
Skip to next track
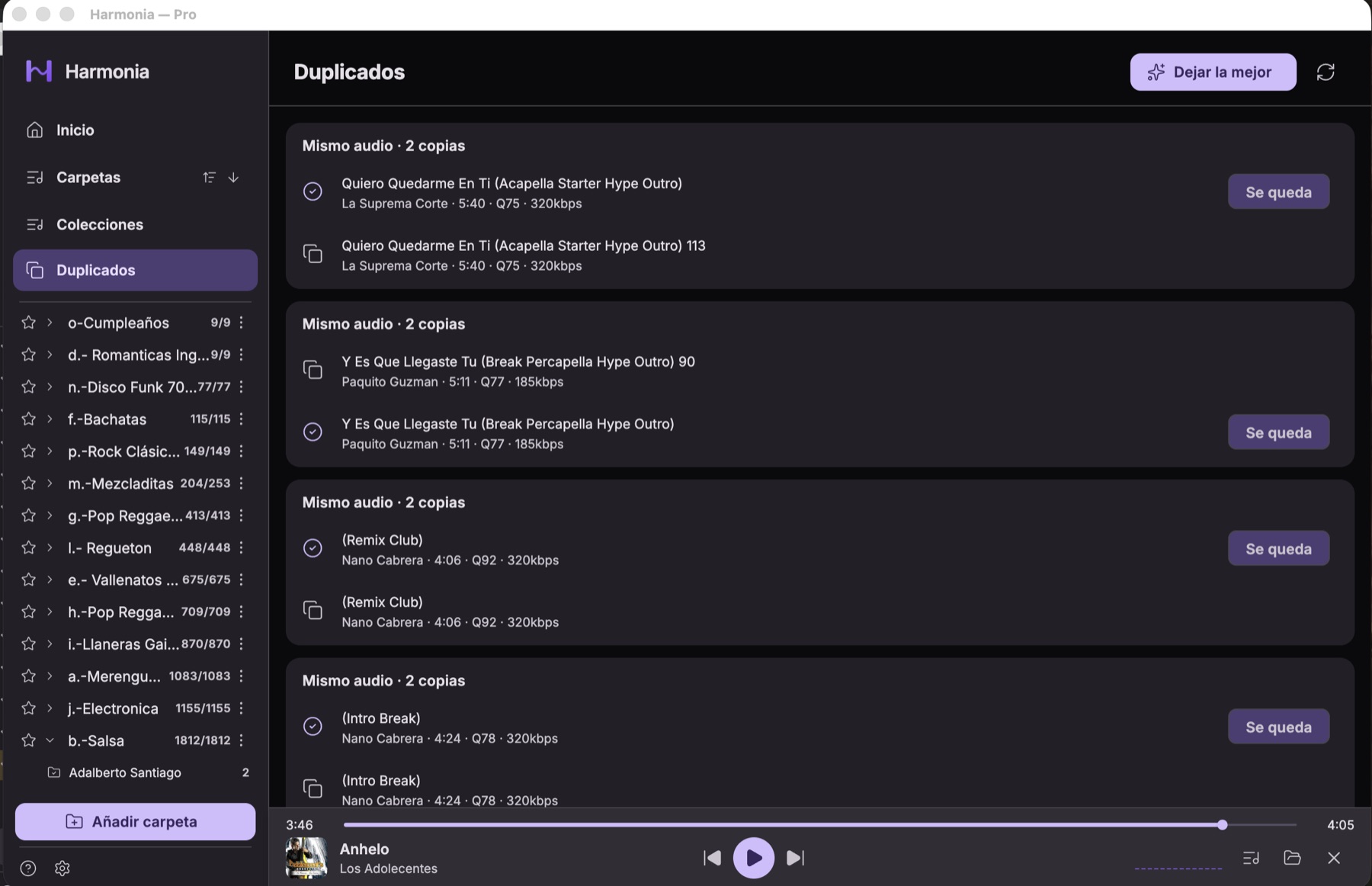coord(795,859)
